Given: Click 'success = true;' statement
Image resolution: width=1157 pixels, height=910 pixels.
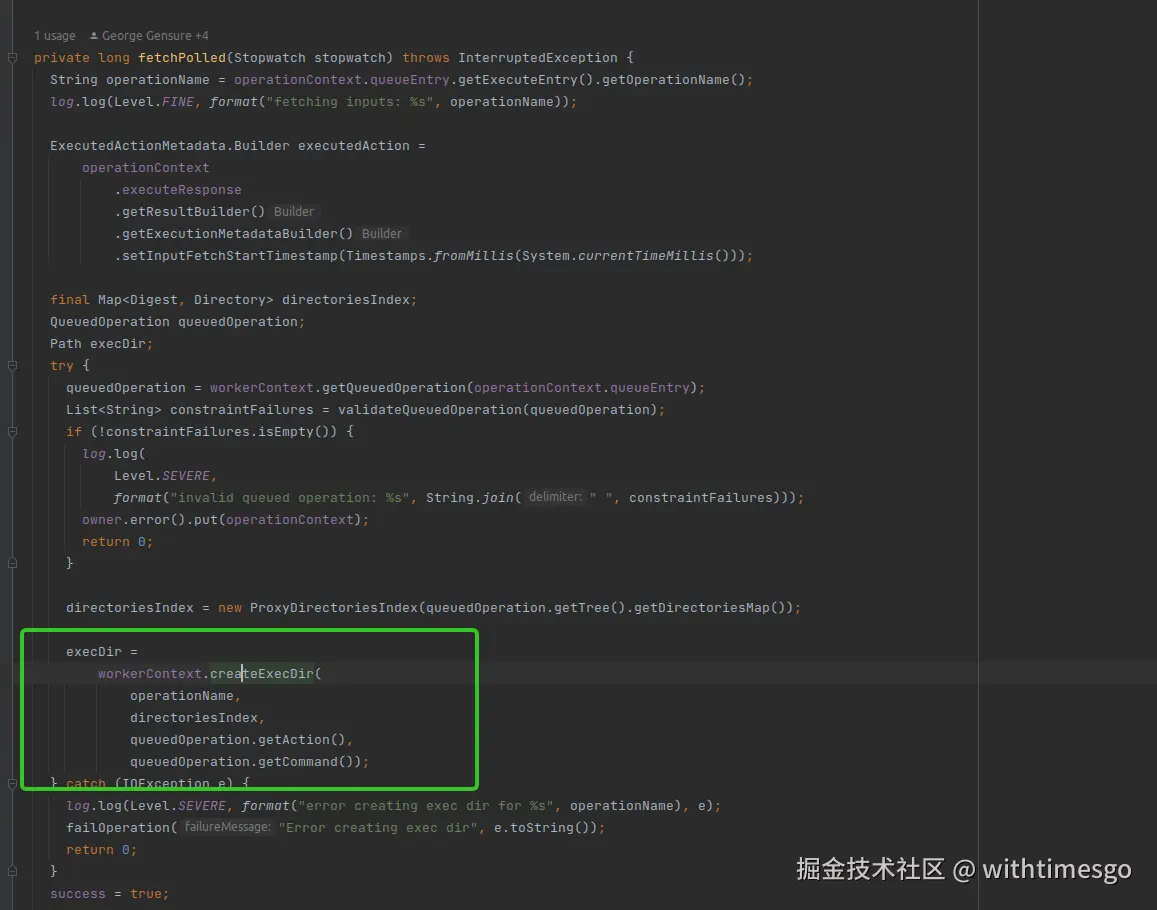Looking at the screenshot, I should [110, 894].
